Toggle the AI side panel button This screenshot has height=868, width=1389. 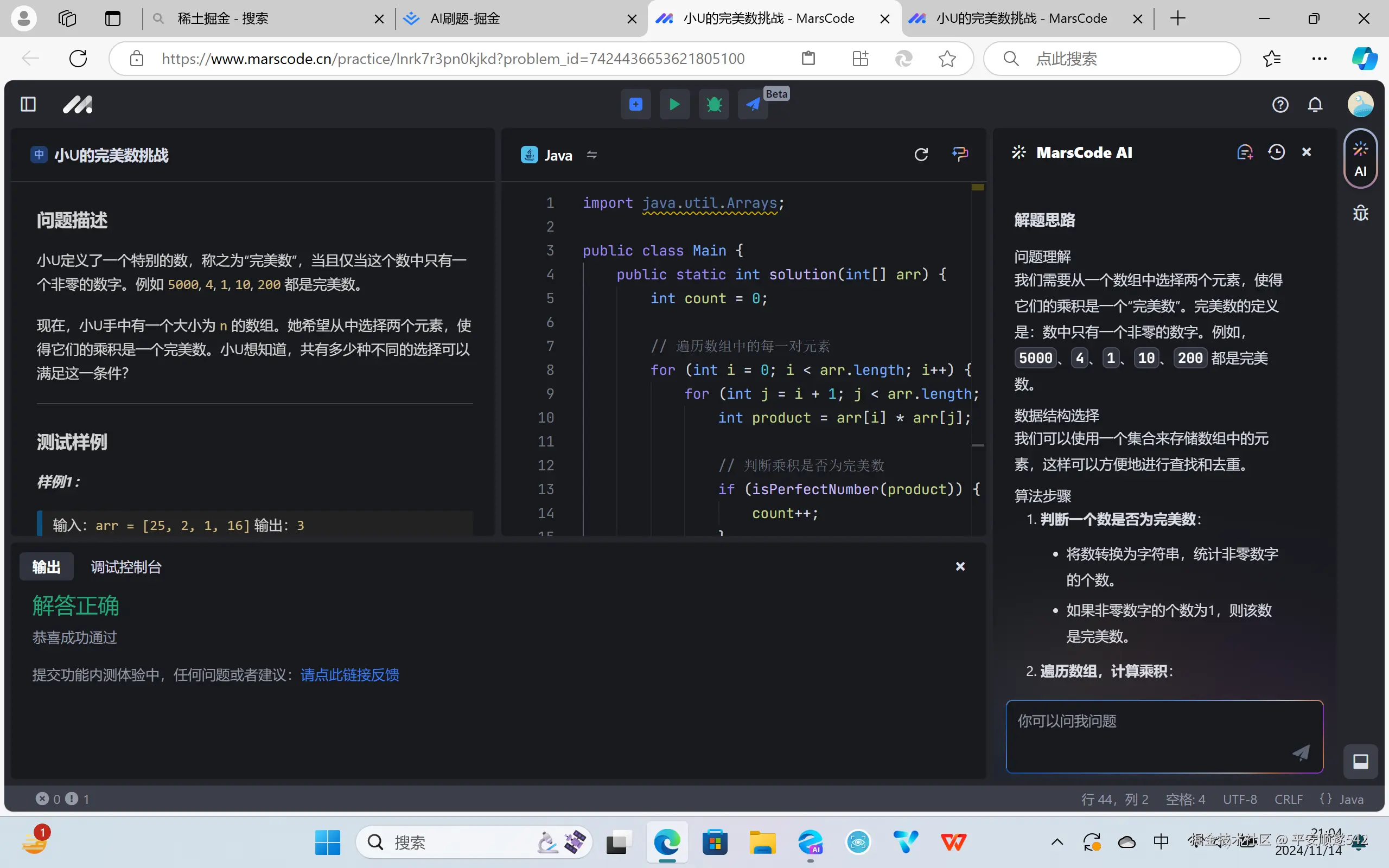[x=1360, y=159]
